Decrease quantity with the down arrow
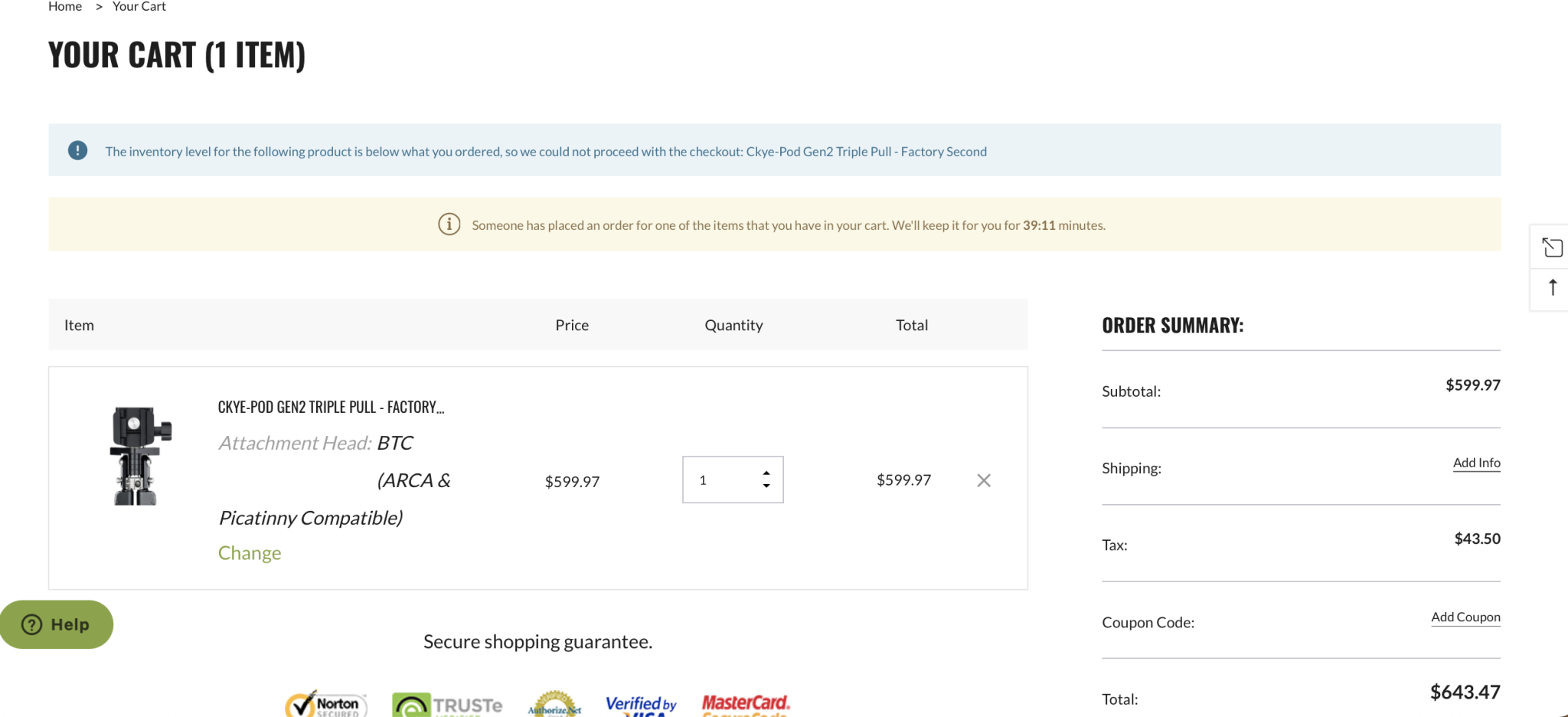The image size is (1568, 717). click(766, 486)
